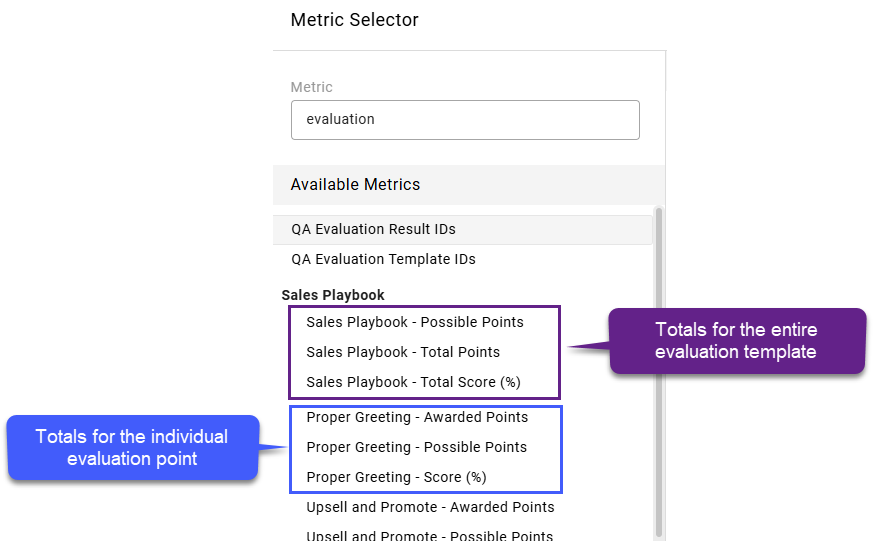878x541 pixels.
Task: Select Proper Greeting - Possible Points
Action: (417, 447)
